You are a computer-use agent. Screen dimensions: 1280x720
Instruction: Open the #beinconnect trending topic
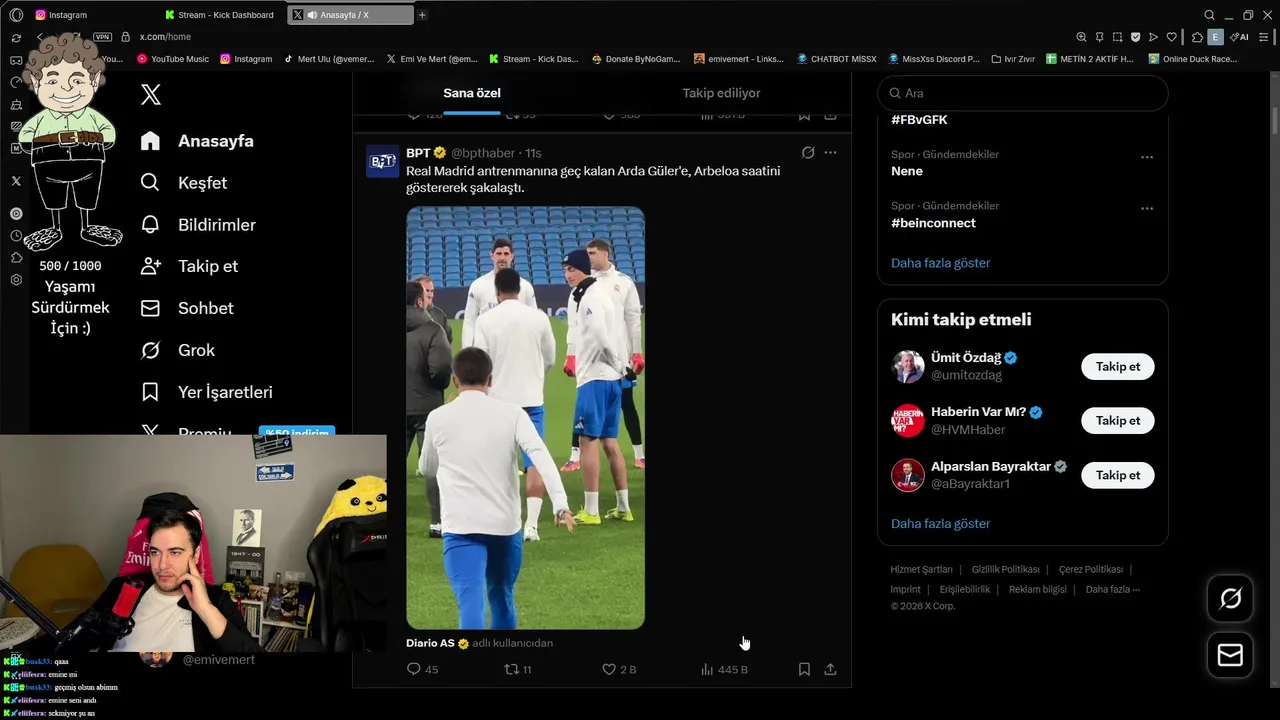pyautogui.click(x=933, y=223)
